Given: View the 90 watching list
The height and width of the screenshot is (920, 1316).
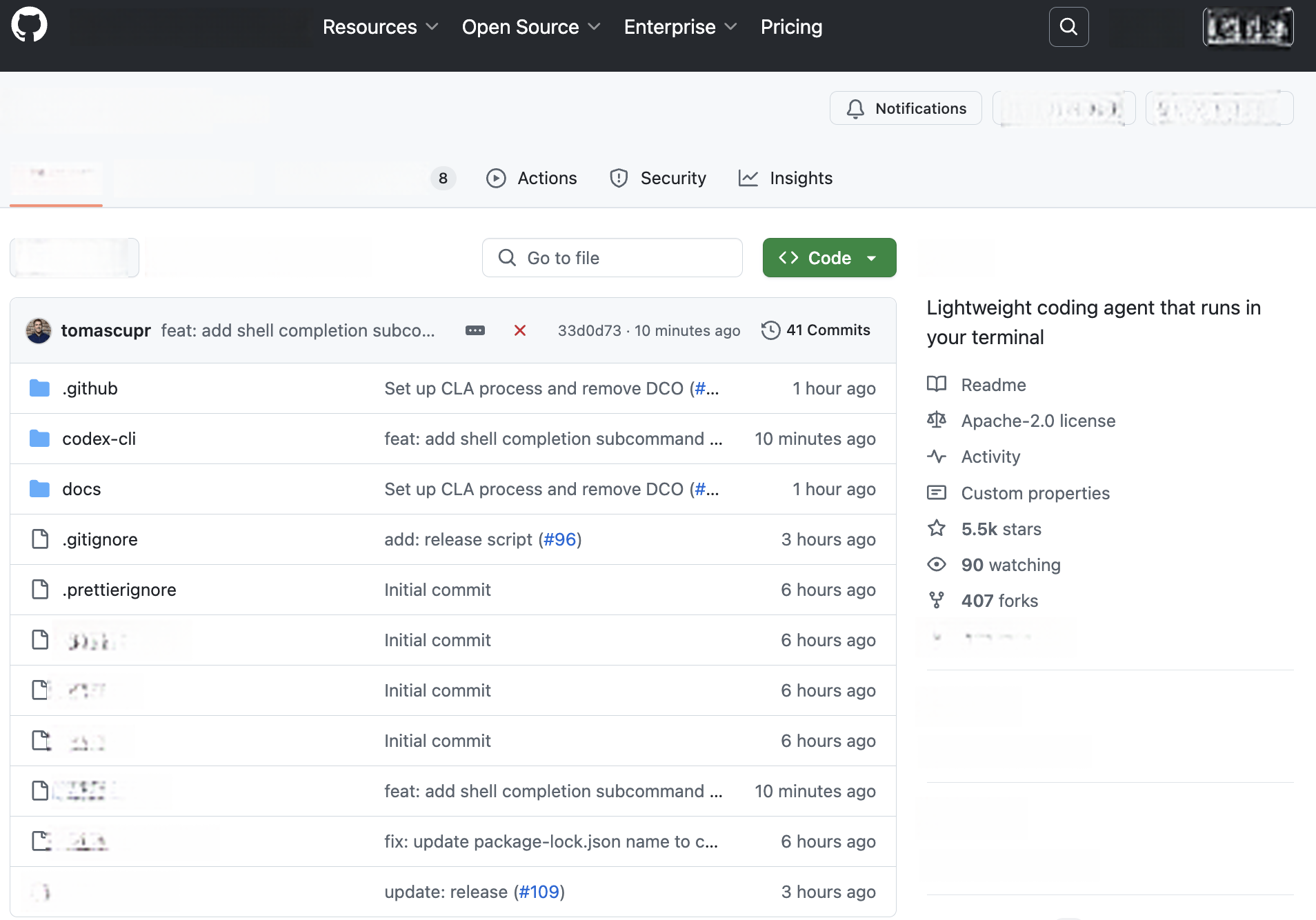Looking at the screenshot, I should (x=1010, y=565).
